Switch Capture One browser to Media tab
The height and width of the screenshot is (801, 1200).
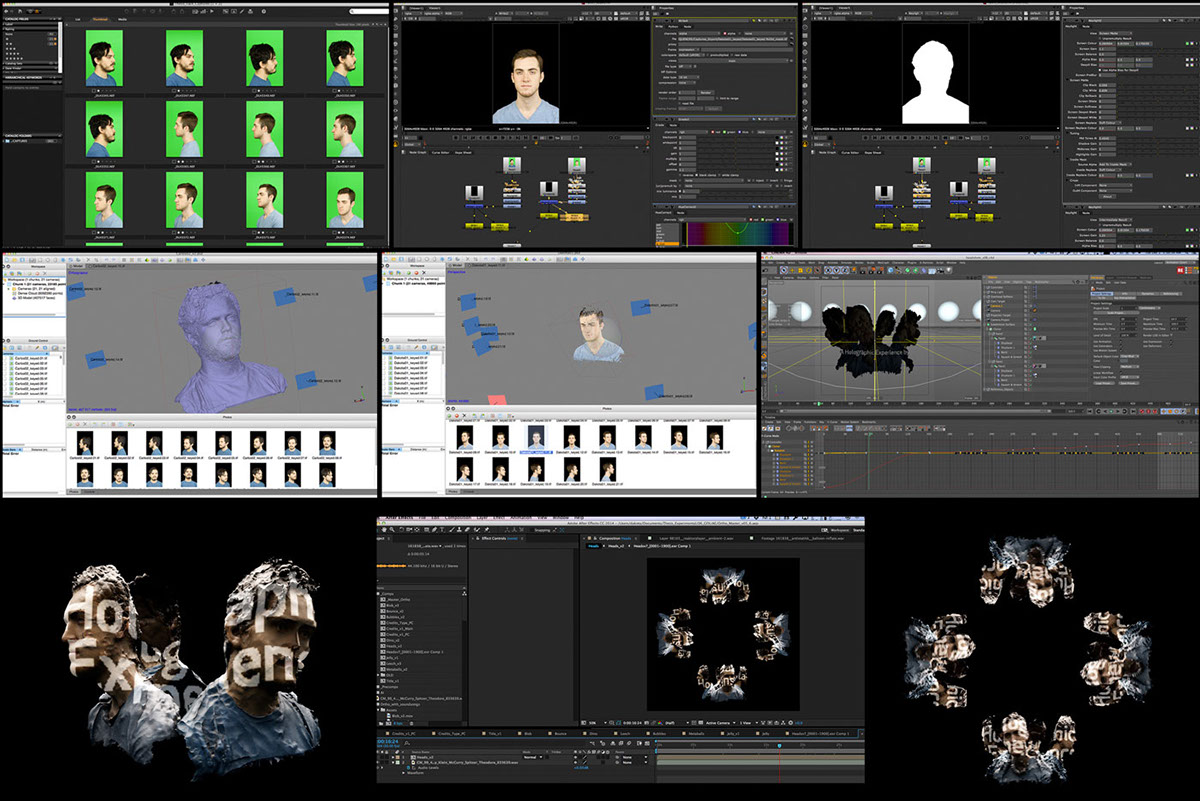pyautogui.click(x=123, y=19)
